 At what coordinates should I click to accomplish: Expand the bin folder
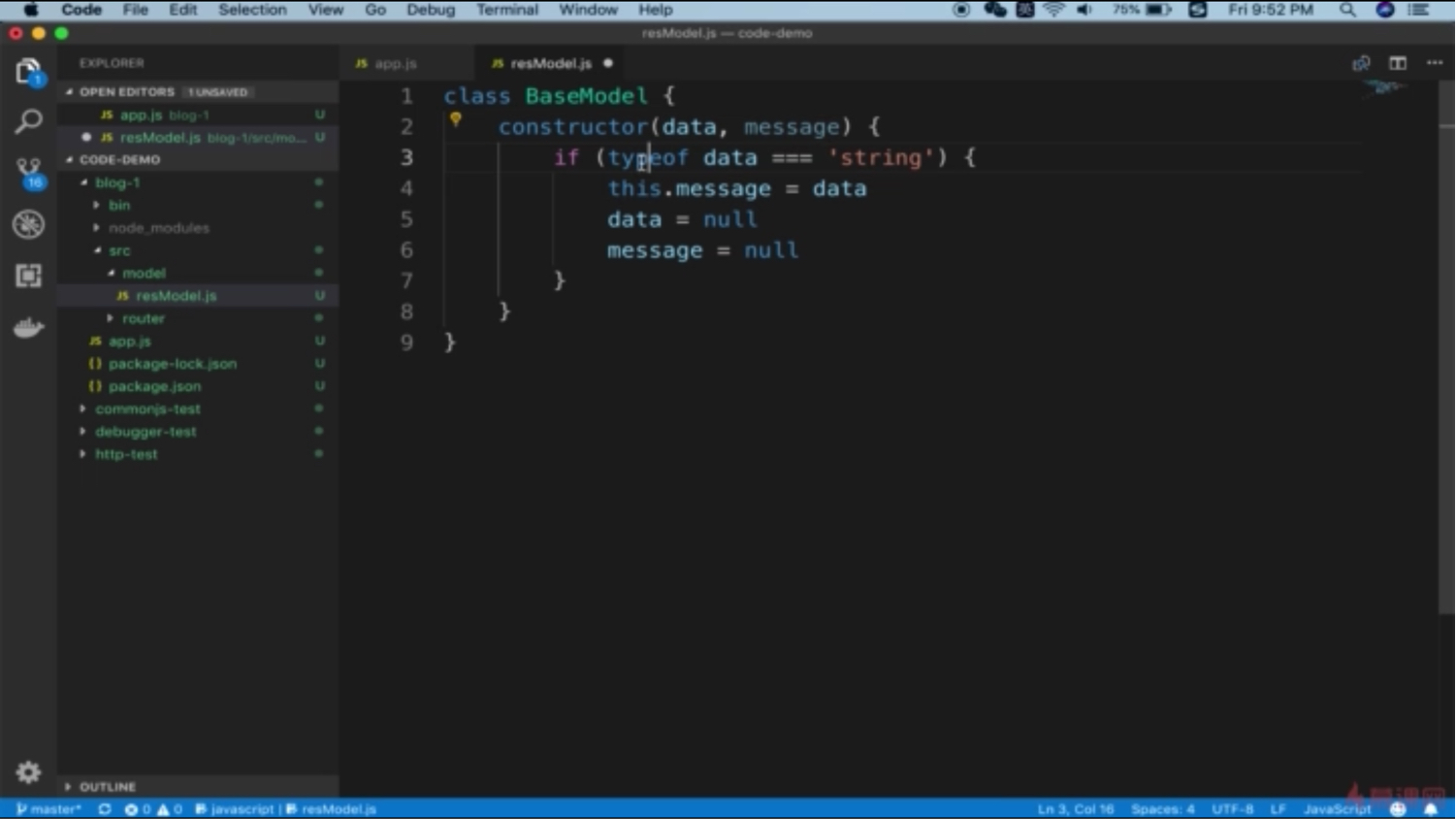coord(96,206)
